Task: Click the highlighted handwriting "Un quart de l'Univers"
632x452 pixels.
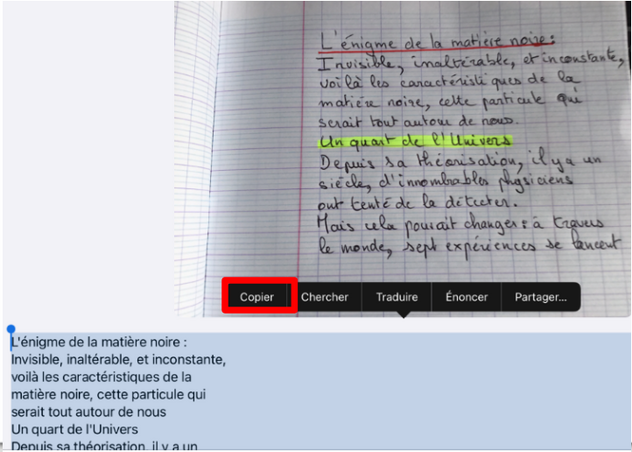Action: point(415,141)
